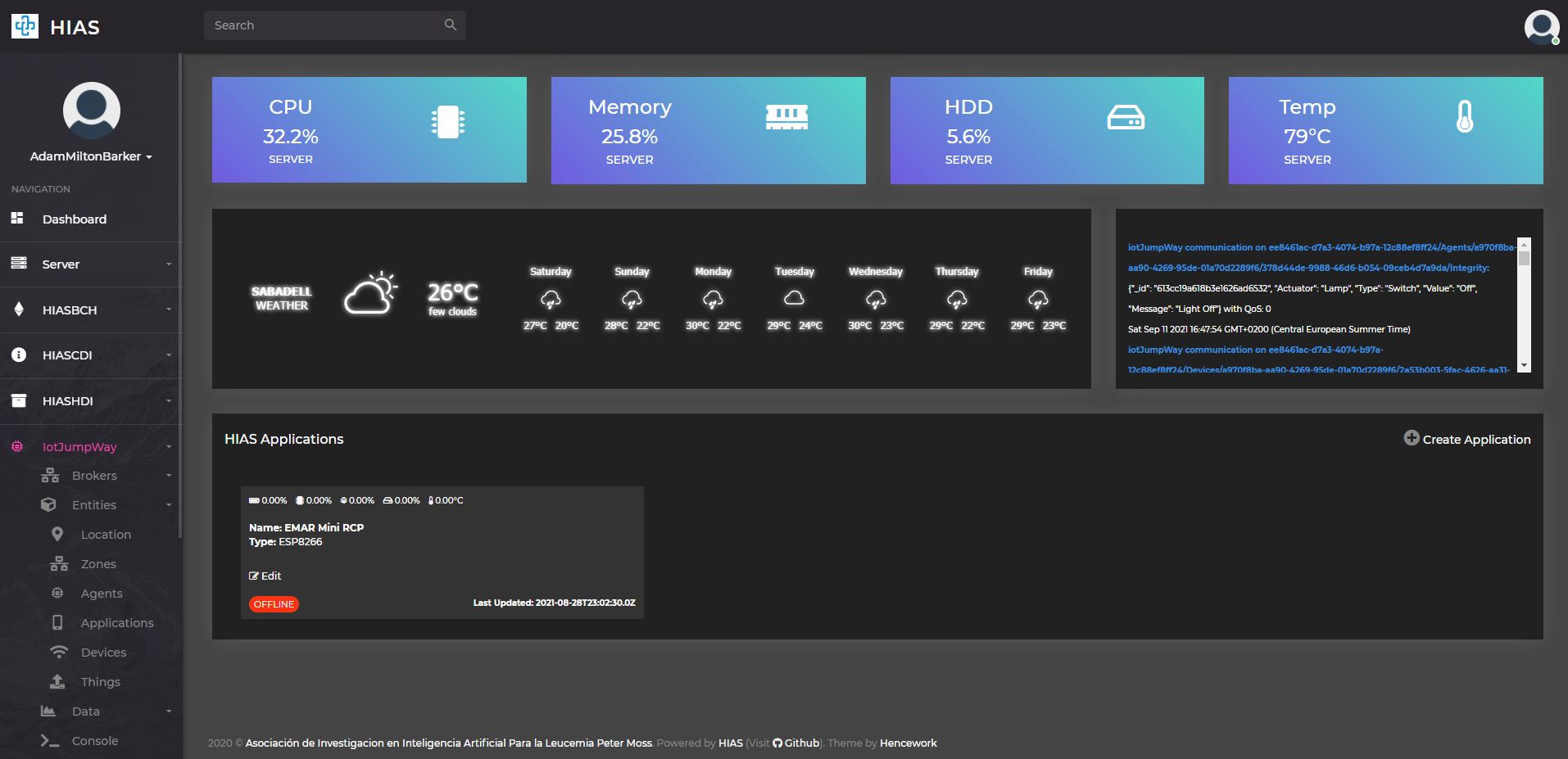The width and height of the screenshot is (1568, 759).
Task: Click the plus icon beside Create Application
Action: 1412,438
